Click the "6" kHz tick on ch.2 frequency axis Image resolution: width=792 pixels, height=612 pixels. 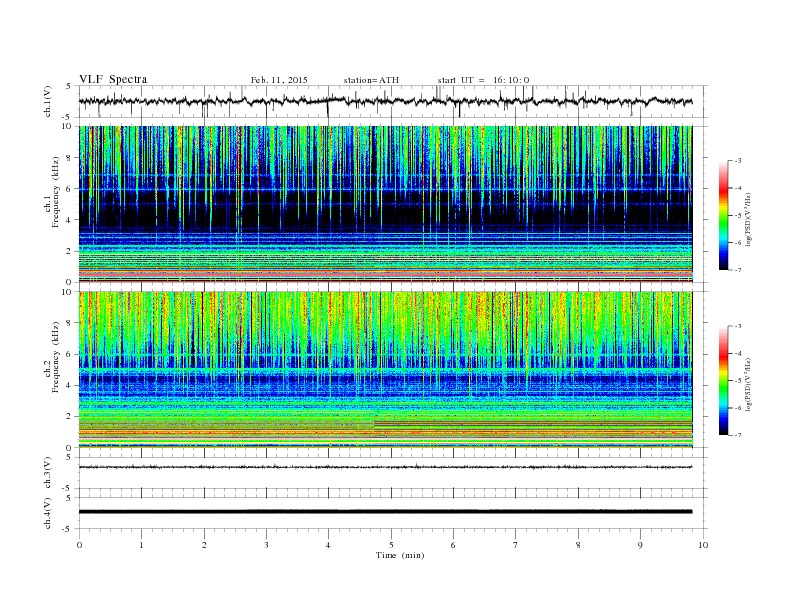coord(69,354)
